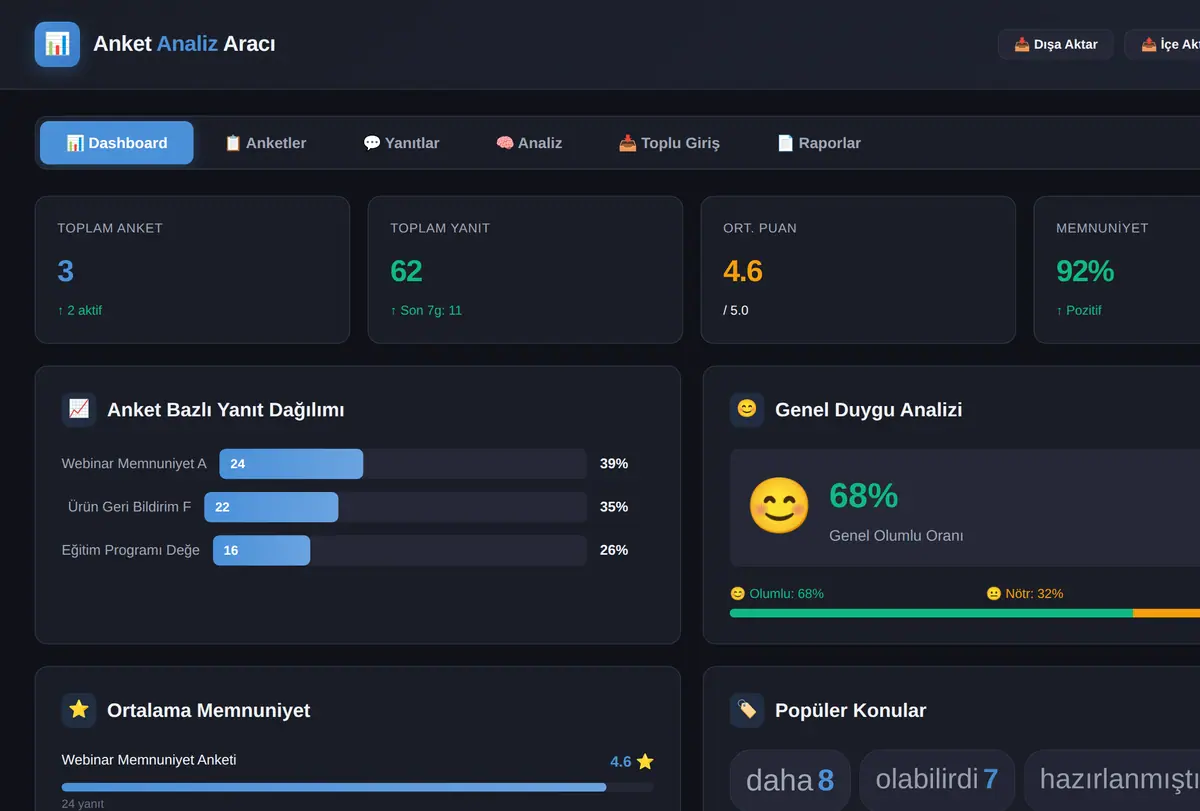Click the Toplam Yanıt stat card

point(525,270)
